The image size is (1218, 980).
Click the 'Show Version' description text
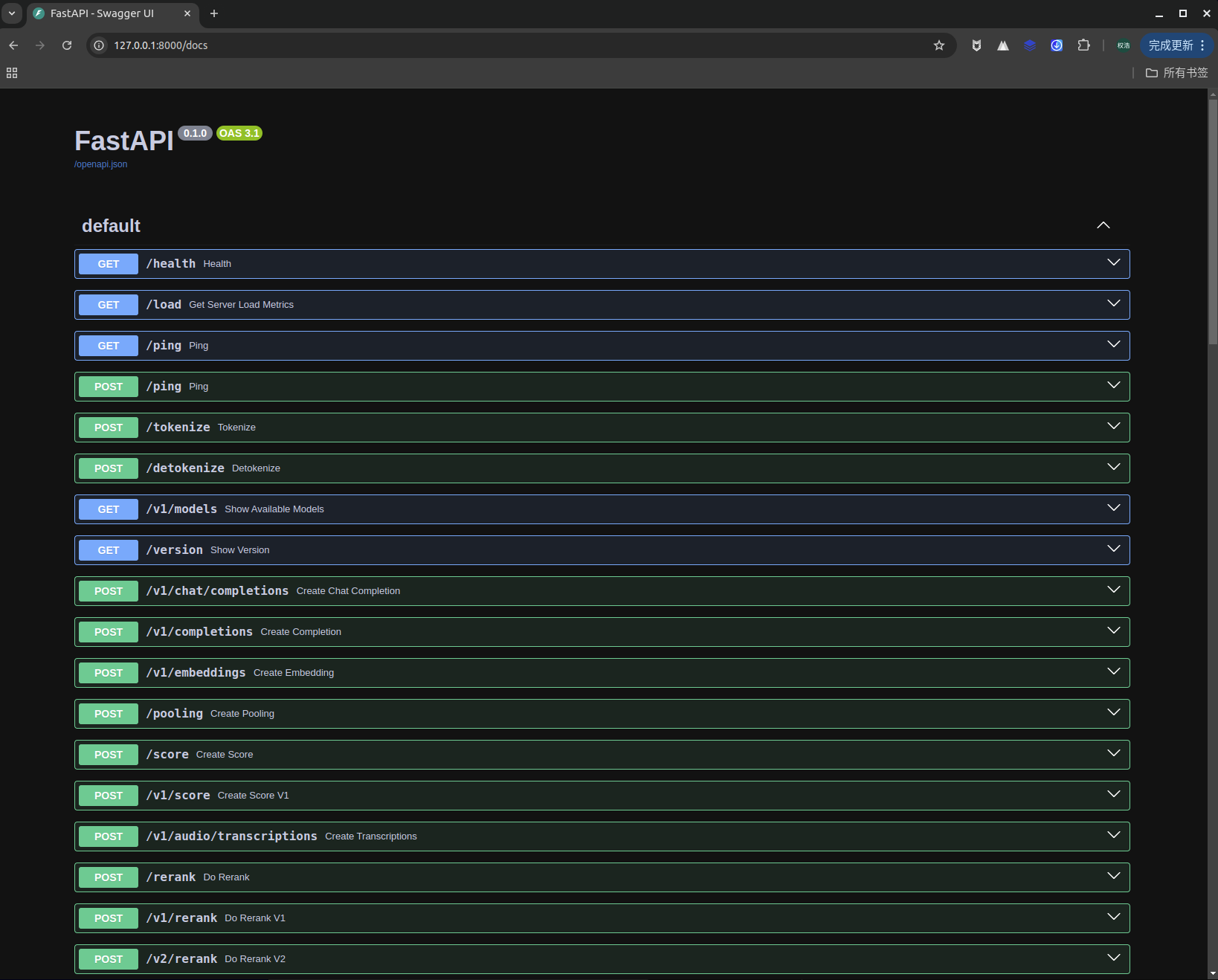point(240,550)
